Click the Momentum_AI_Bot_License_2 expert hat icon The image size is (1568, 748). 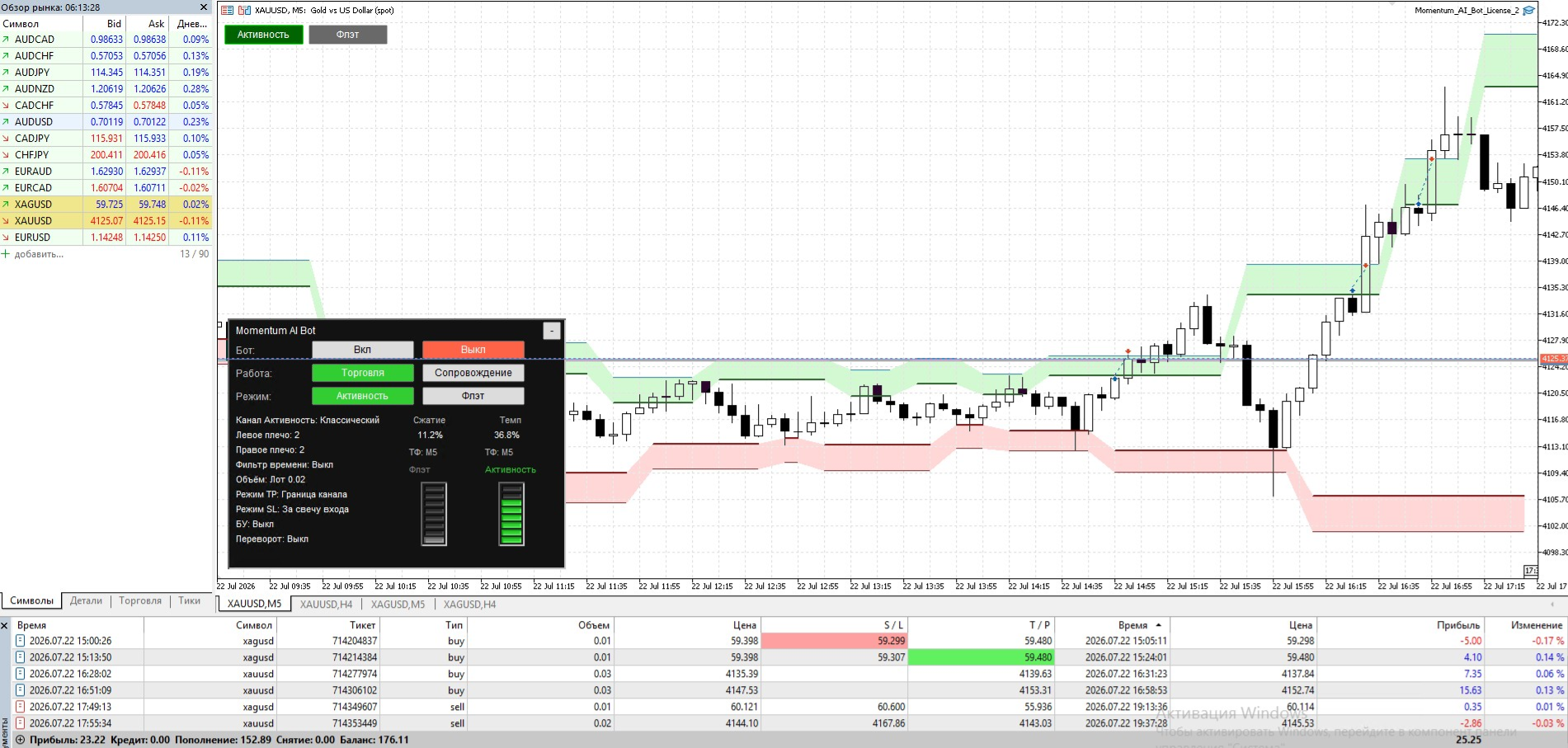coord(1528,11)
